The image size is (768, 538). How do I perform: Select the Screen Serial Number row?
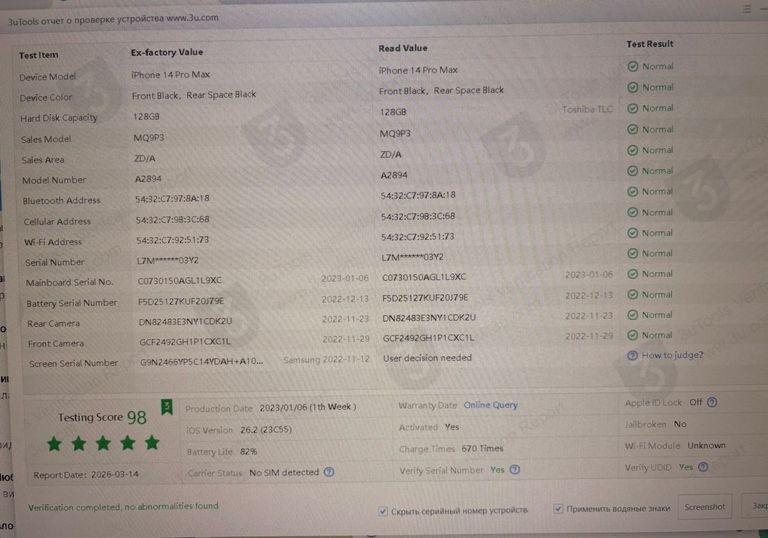point(74,363)
